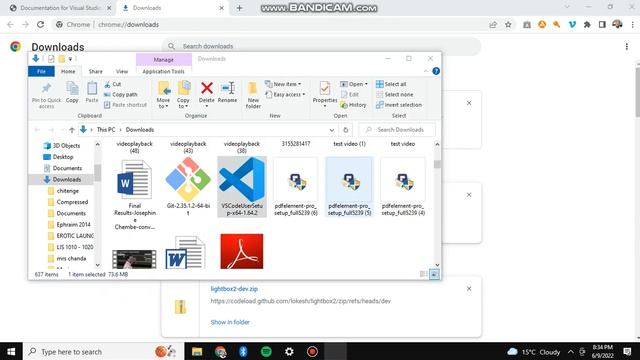
Task: Switch to details view button
Action: tap(424, 274)
